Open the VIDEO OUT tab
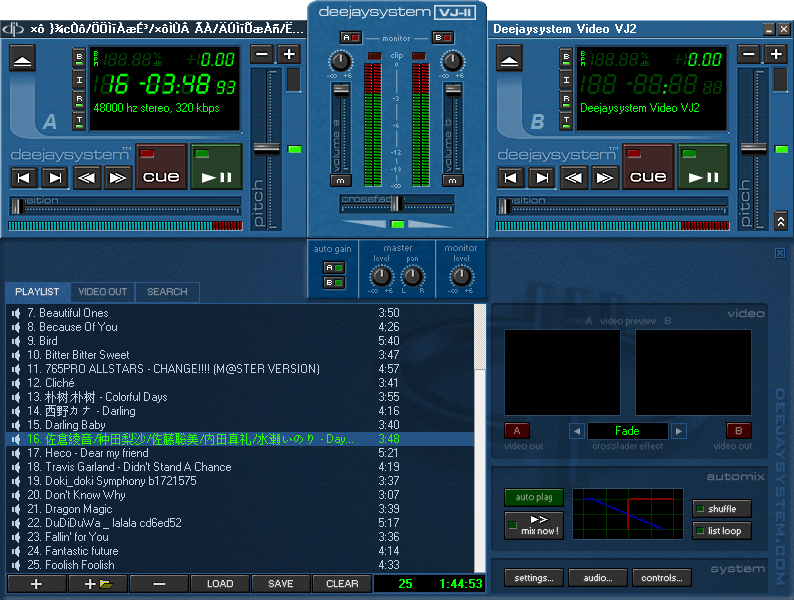This screenshot has width=794, height=600. [x=102, y=292]
